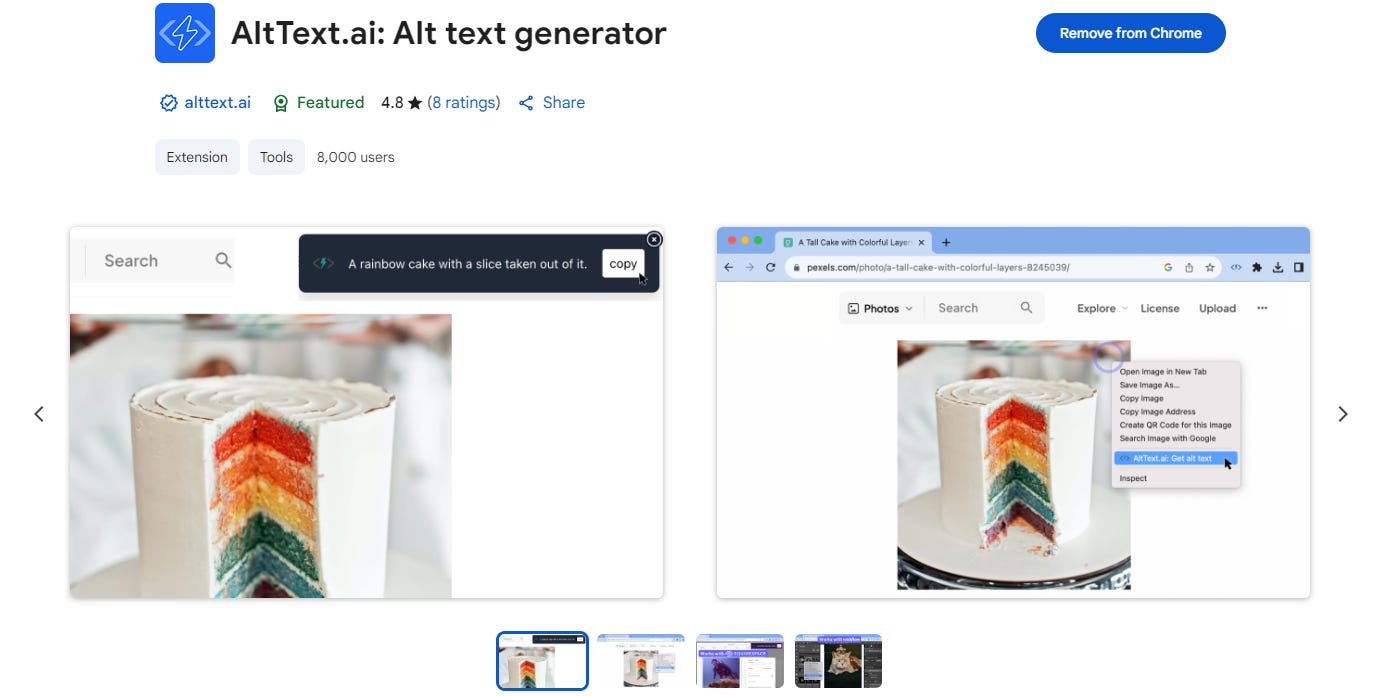Screen dimensions: 1392x696
Task: Go to previous screenshot with left arrow
Action: [x=39, y=413]
